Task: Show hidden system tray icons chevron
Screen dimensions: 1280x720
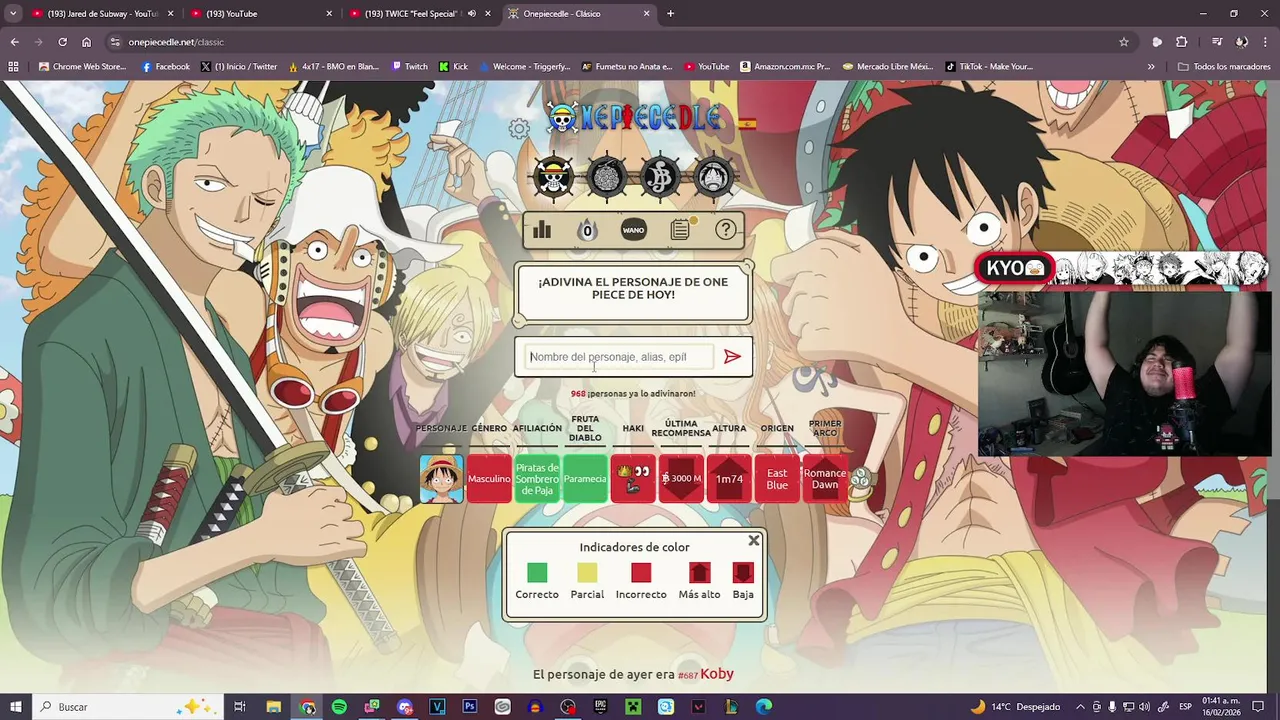Action: click(1080, 707)
